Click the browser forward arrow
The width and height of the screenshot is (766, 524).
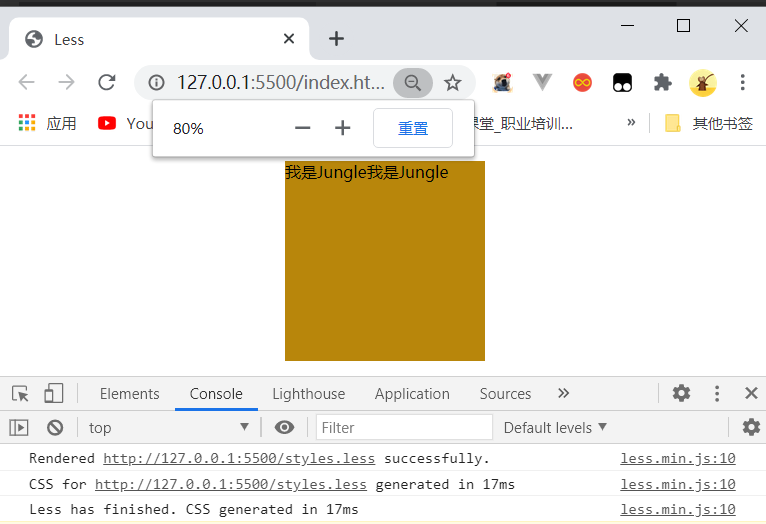point(66,82)
